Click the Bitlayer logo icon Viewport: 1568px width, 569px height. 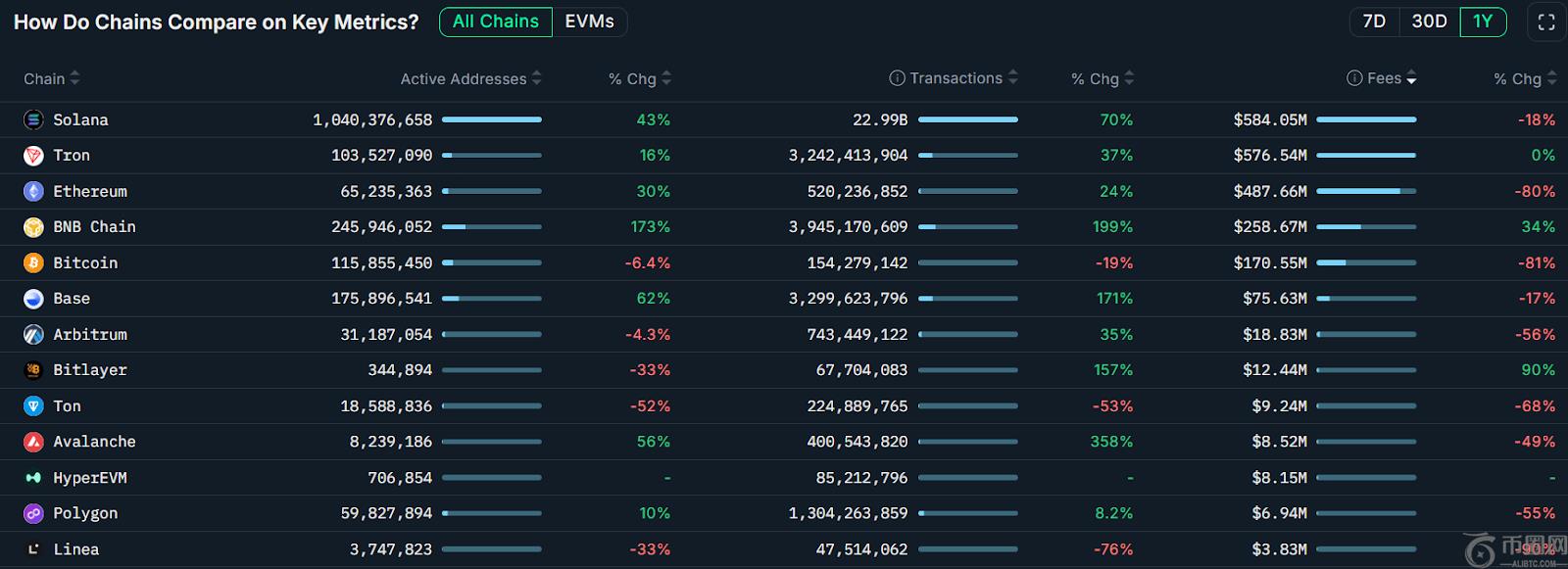[x=33, y=370]
